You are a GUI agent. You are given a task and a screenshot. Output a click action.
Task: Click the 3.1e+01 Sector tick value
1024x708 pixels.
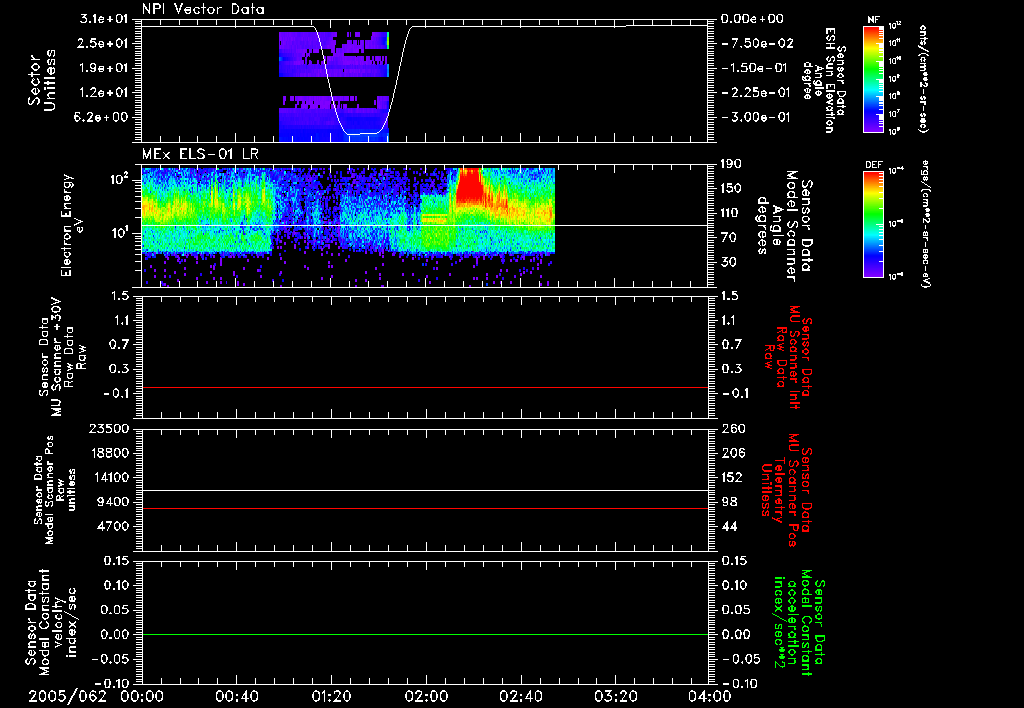coord(104,20)
